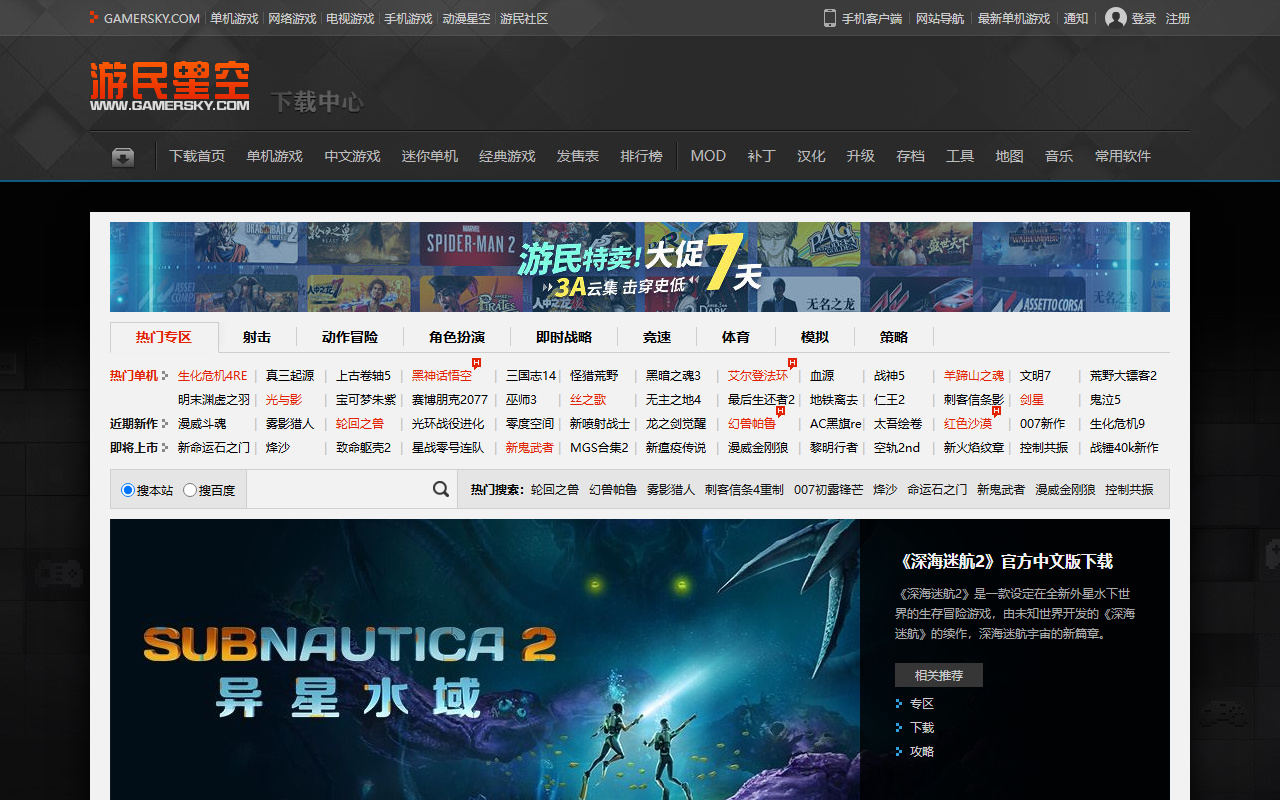Open the 荒野大镖客2 game link
The width and height of the screenshot is (1280, 800).
click(1123, 376)
